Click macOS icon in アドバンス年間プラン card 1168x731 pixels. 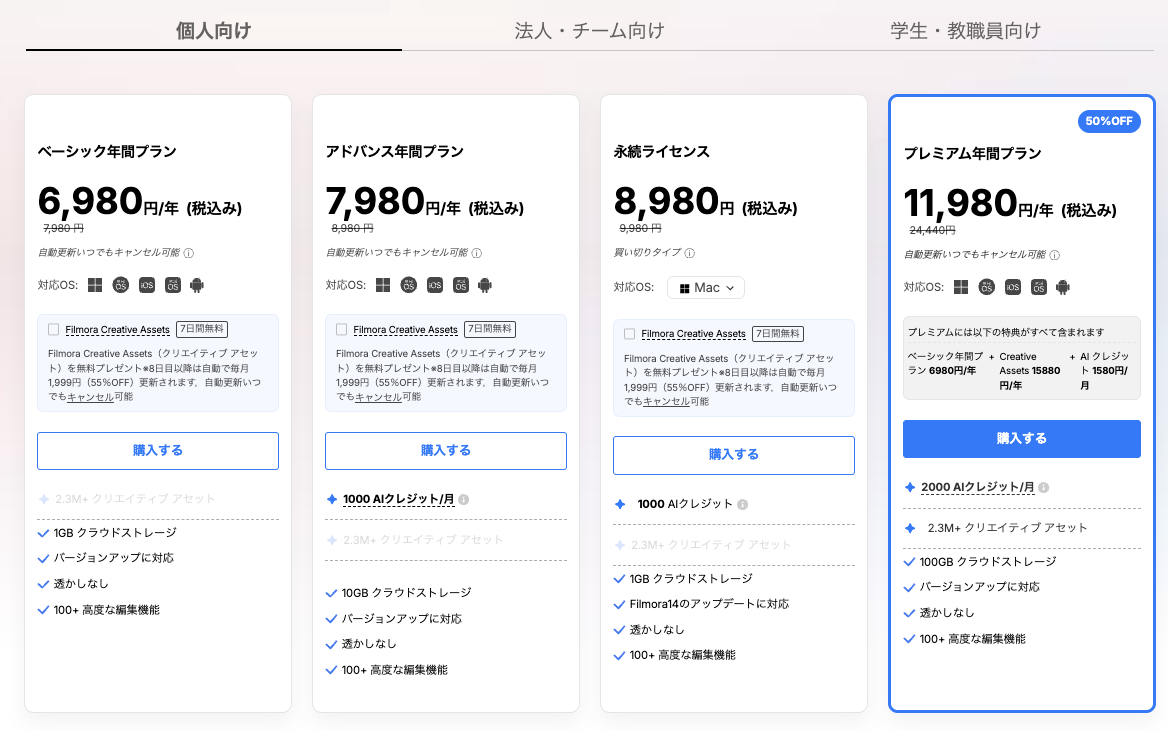click(x=408, y=285)
